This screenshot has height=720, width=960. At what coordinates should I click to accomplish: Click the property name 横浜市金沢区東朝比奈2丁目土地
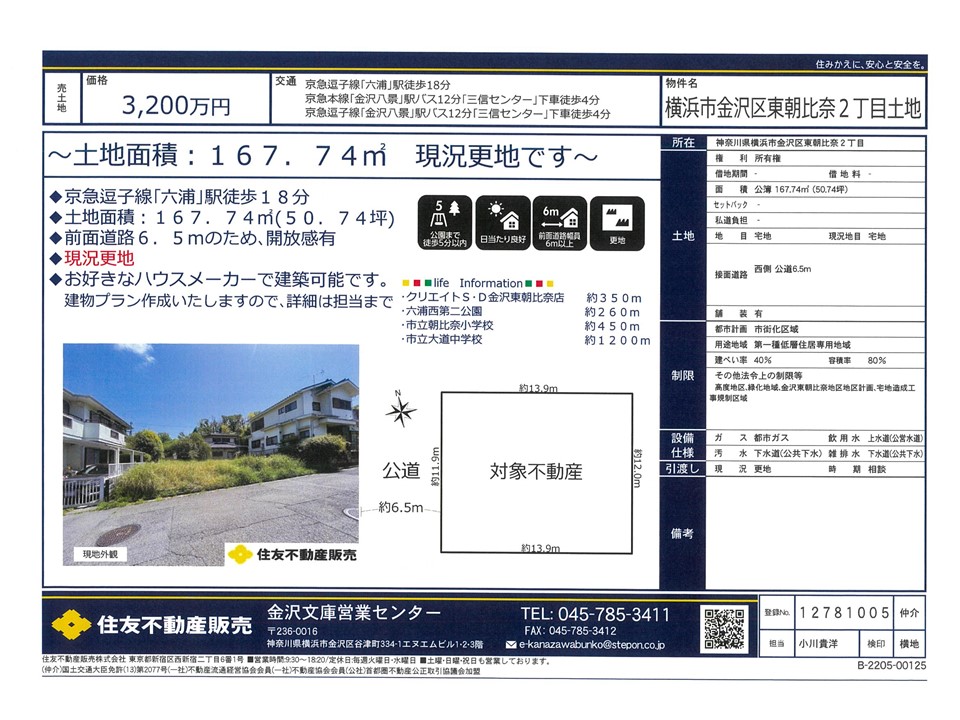click(792, 108)
